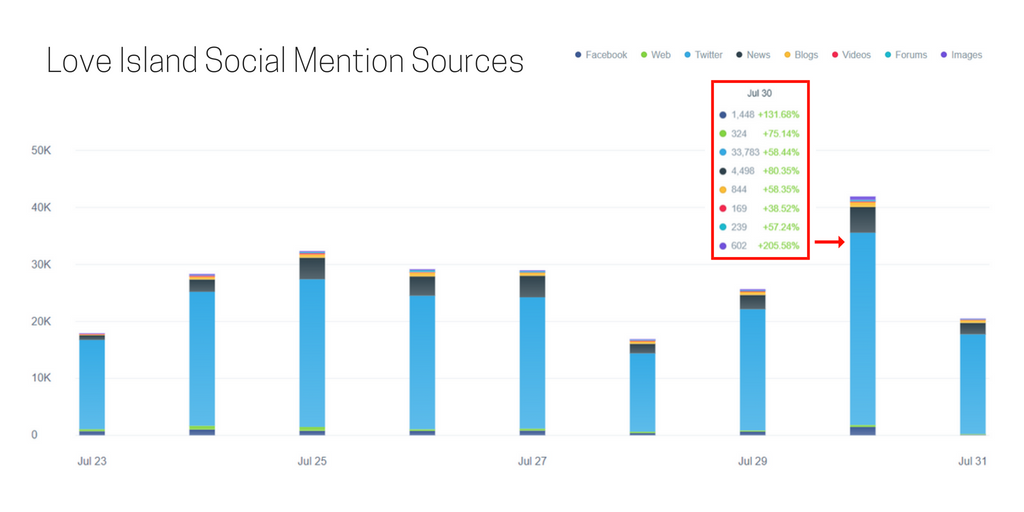Click the '+205.58%' tooltip change
The image size is (1024, 512).
(x=778, y=246)
